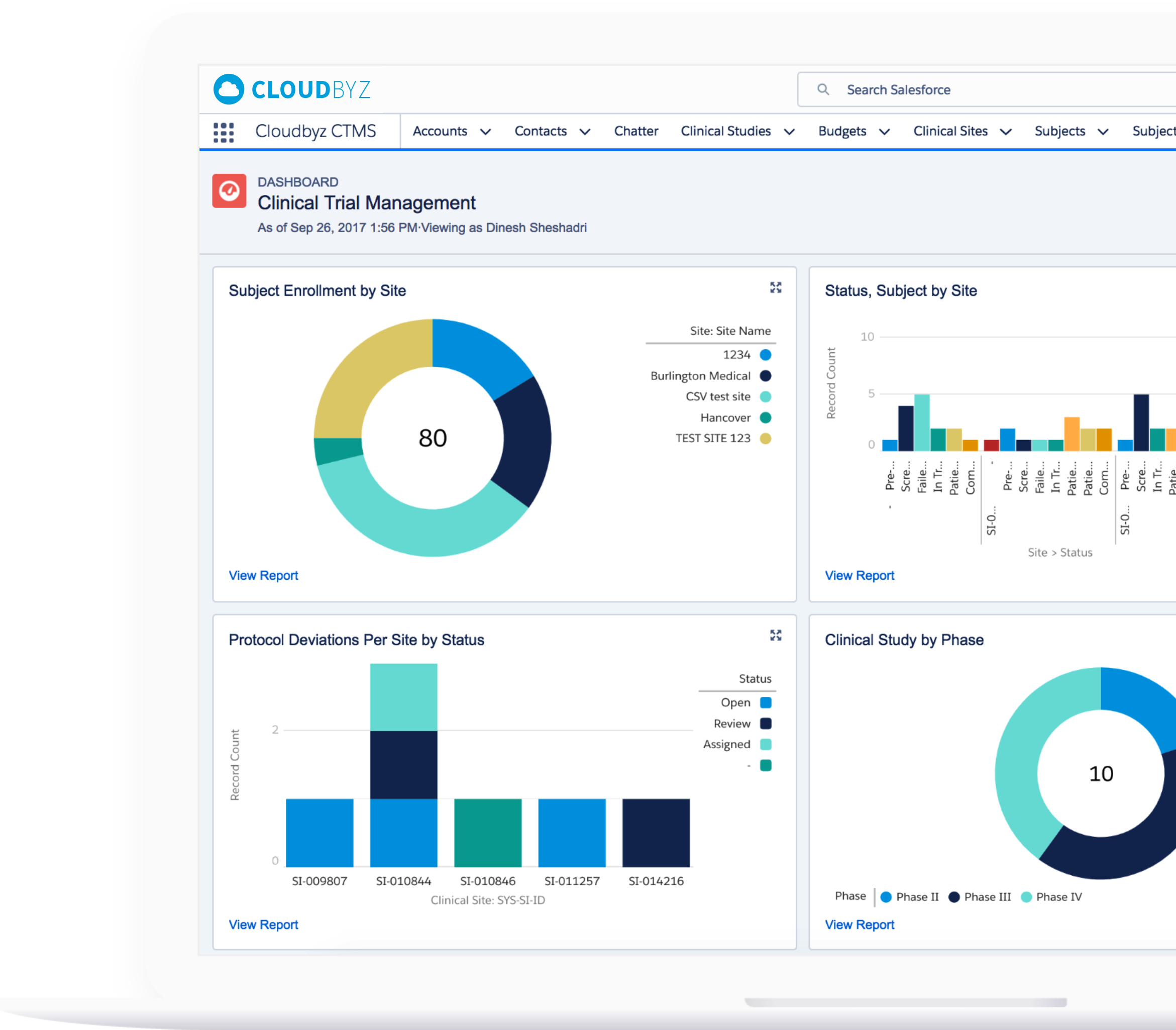Open View Report under Protocol Deviations
The height and width of the screenshot is (1030, 1176).
pyautogui.click(x=263, y=925)
